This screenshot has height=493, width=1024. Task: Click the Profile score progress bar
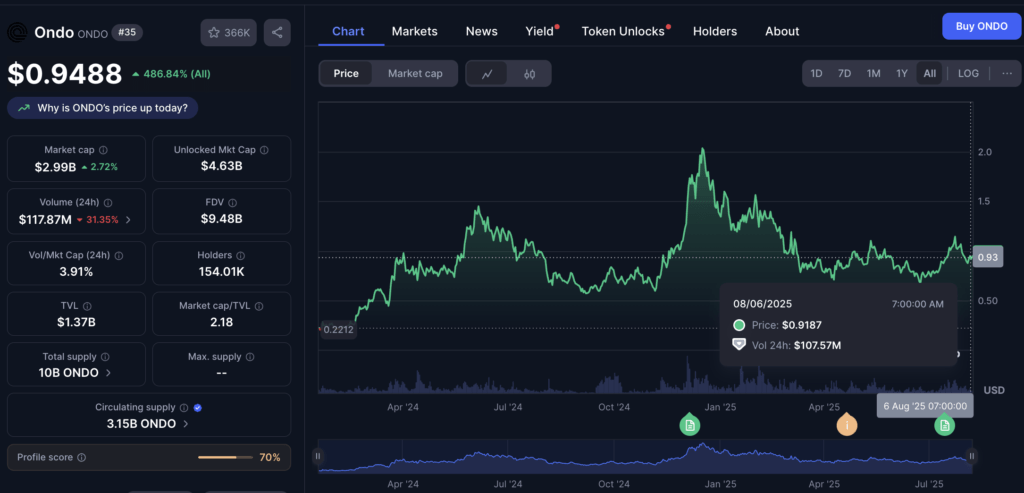pos(225,458)
